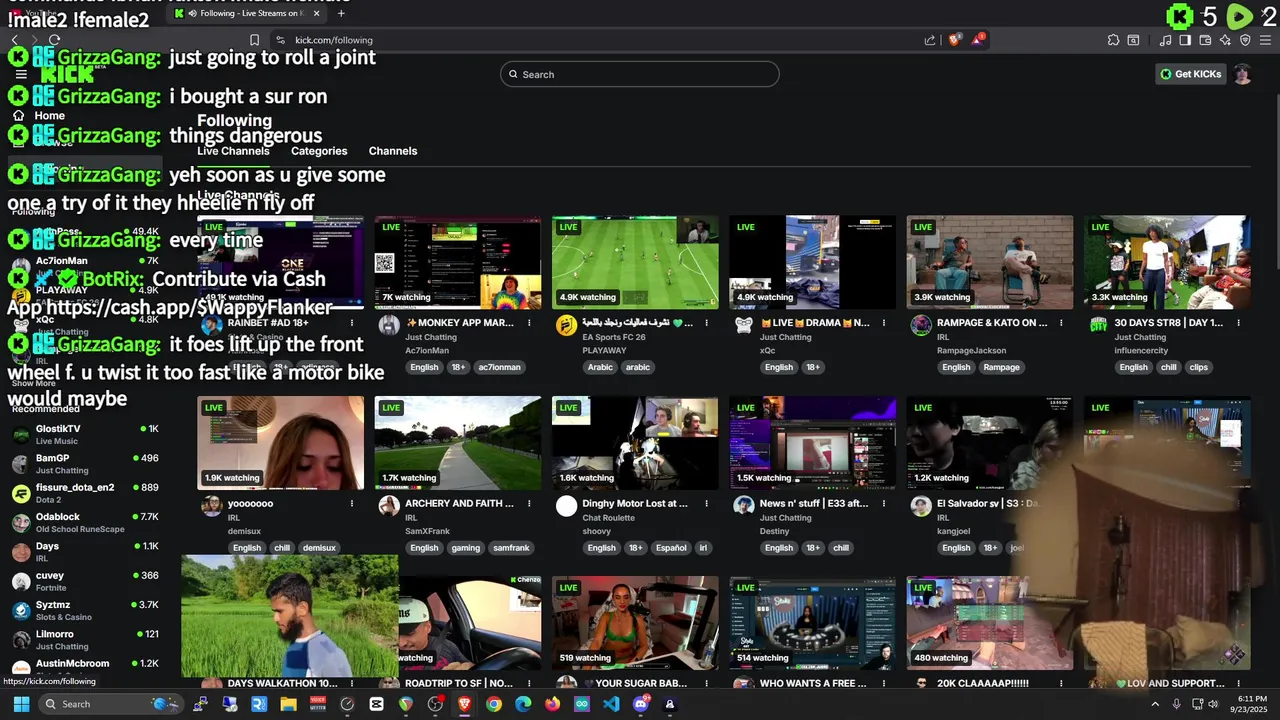Open Google Chrome from the taskbar

(494, 704)
